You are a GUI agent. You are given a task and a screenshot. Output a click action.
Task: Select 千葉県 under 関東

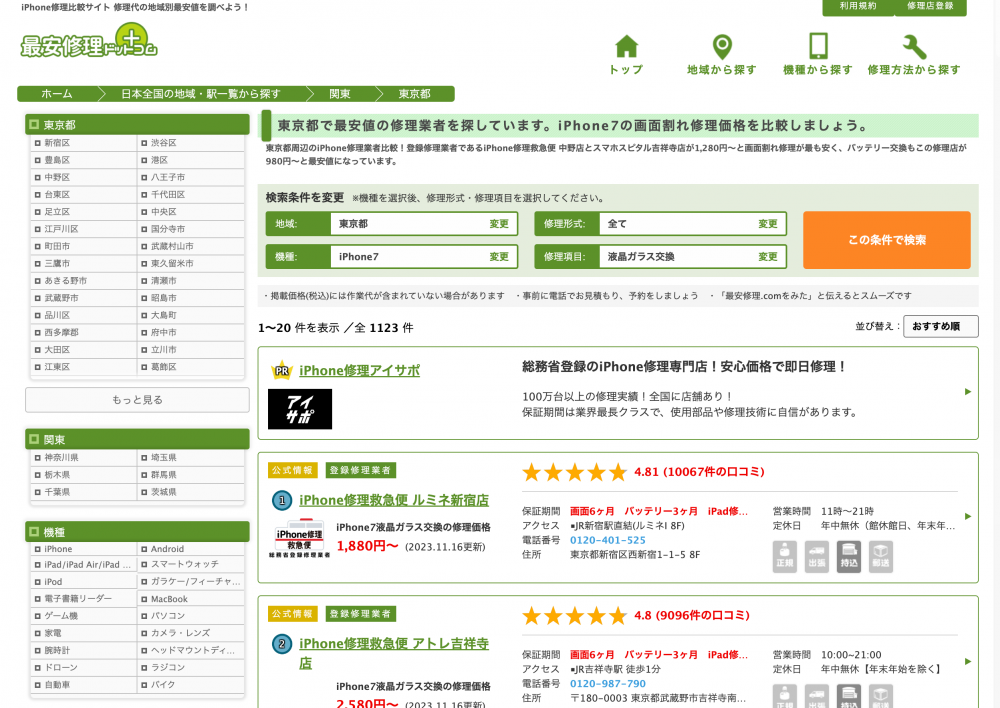(x=57, y=492)
